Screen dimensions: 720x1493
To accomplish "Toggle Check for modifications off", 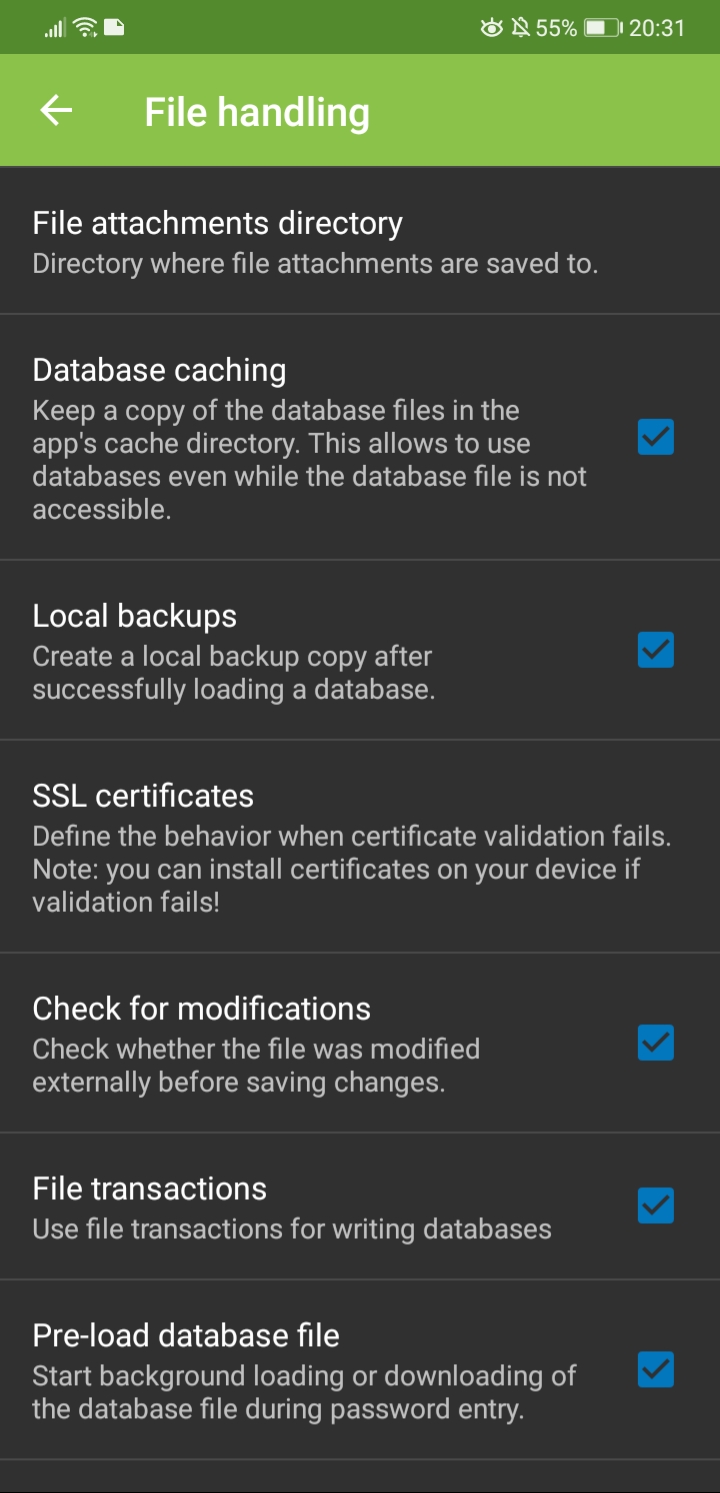I will 655,1043.
